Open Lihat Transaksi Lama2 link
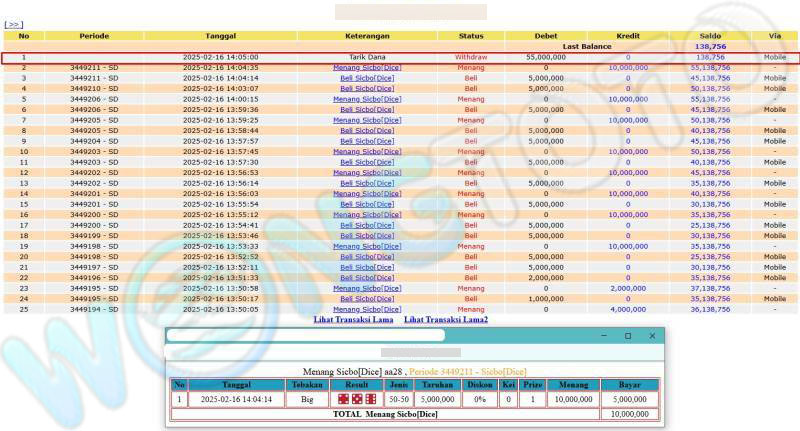This screenshot has width=800, height=431. click(x=446, y=319)
